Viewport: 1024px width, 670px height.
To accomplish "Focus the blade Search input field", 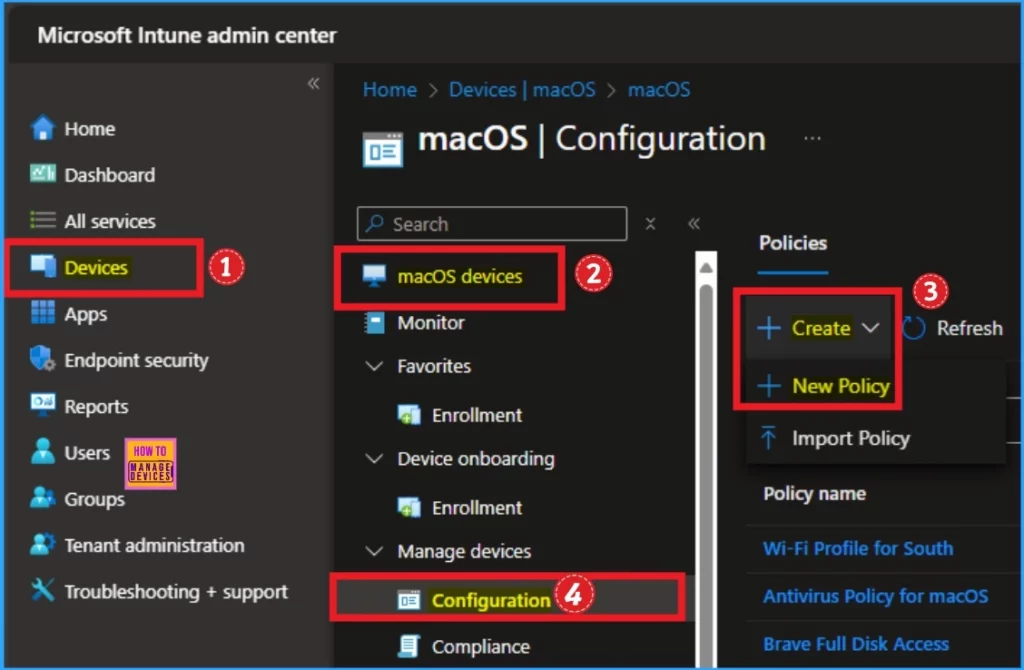I will click(x=492, y=224).
